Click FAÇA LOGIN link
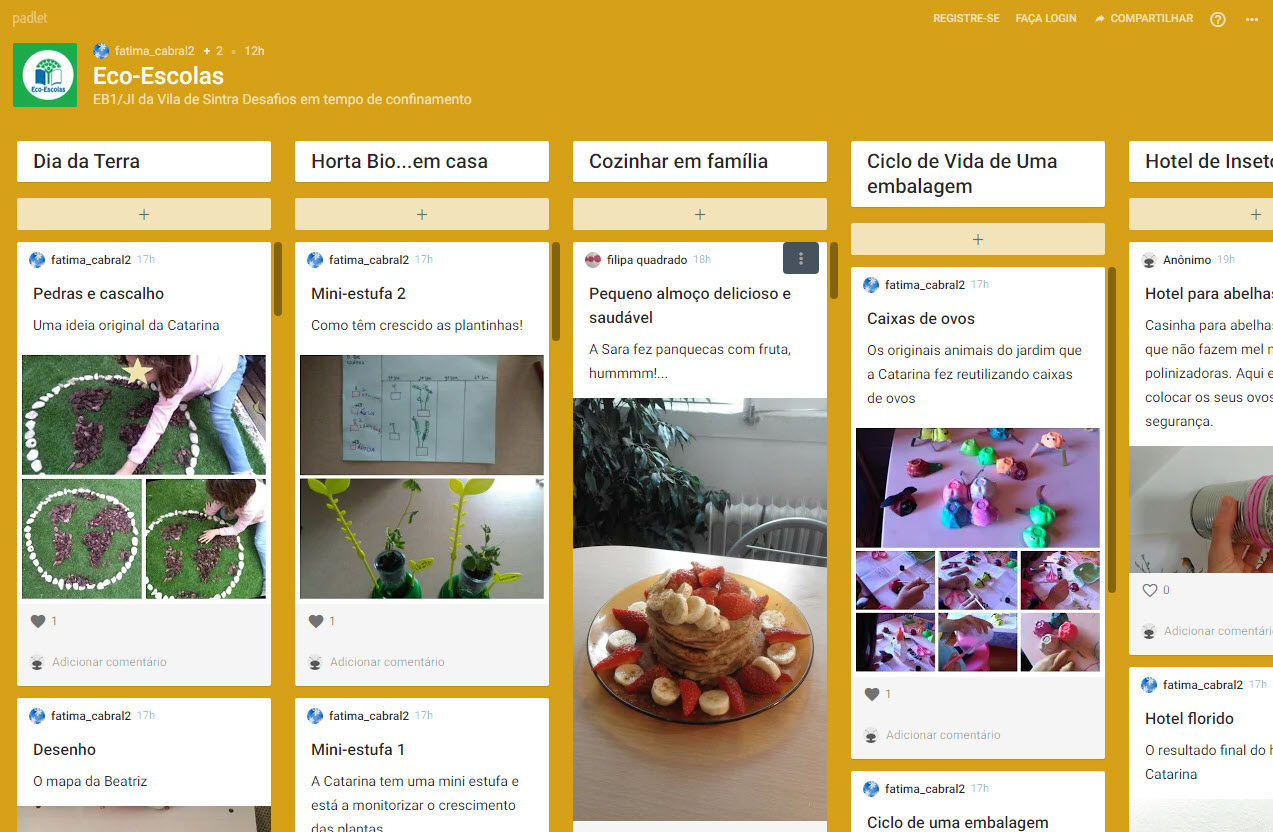Viewport: 1273px width, 832px height. [x=1046, y=19]
